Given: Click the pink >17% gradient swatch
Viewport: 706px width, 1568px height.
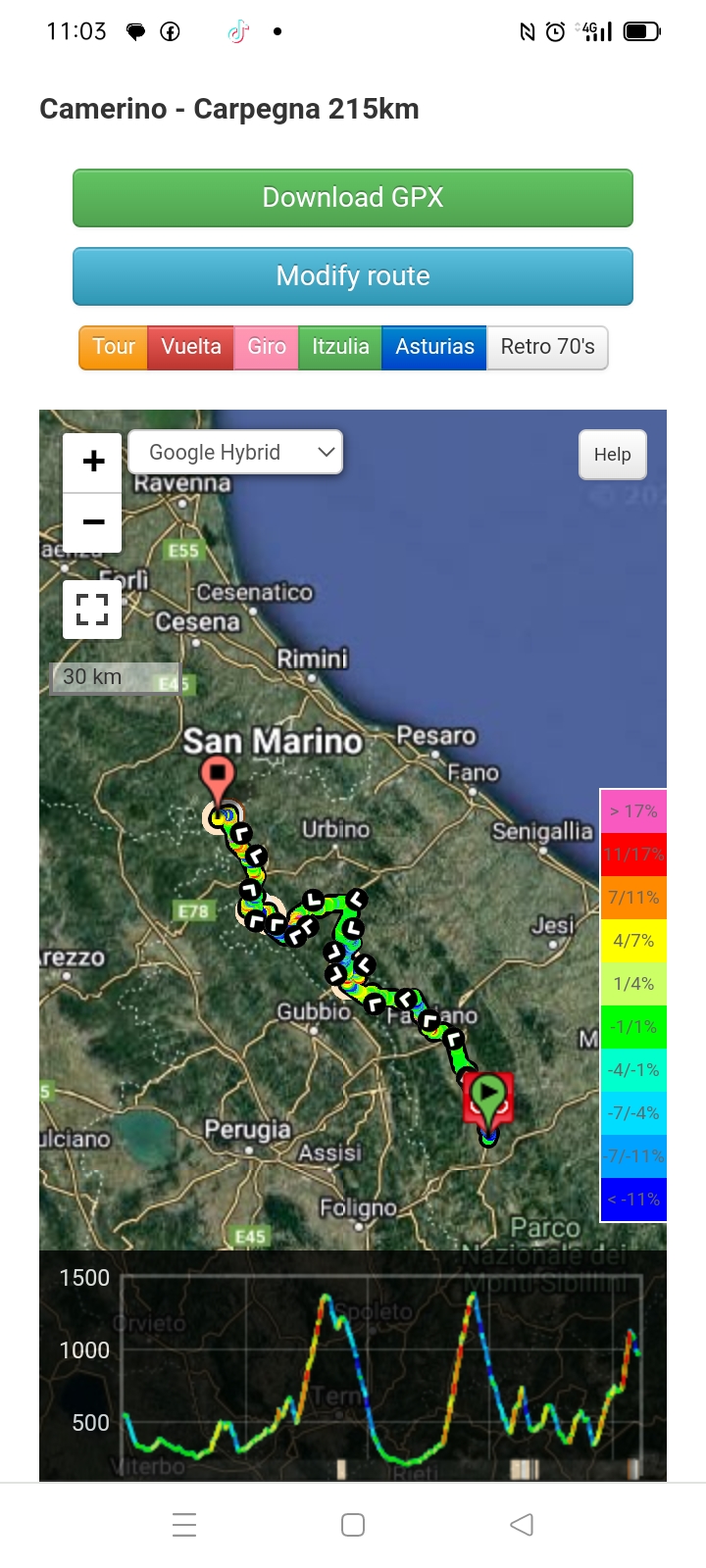Looking at the screenshot, I should (x=633, y=811).
